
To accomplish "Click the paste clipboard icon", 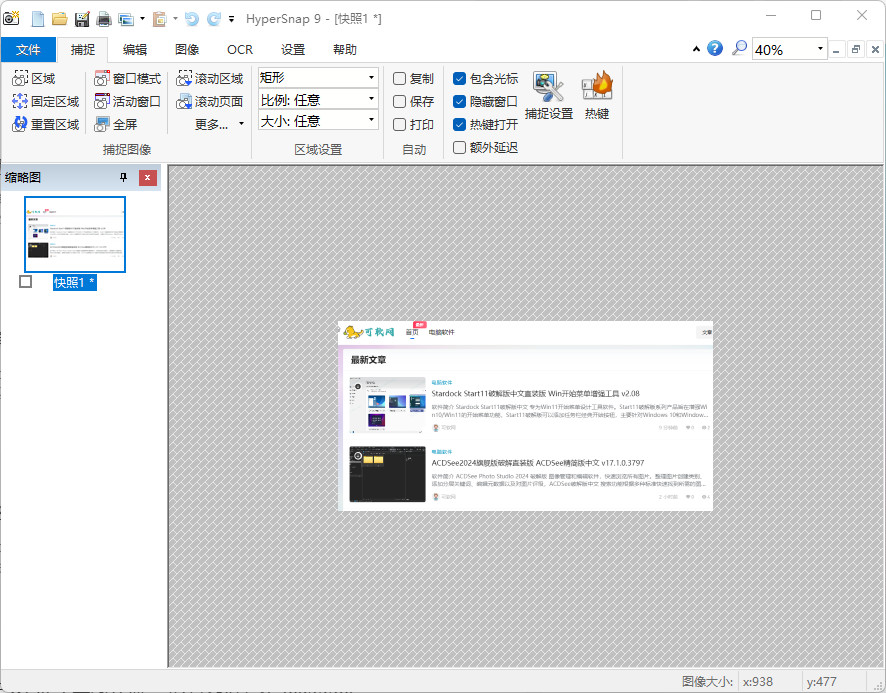I will point(160,19).
